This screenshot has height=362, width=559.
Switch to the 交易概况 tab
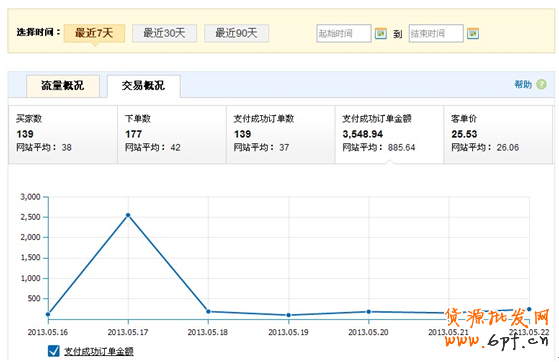pos(143,86)
